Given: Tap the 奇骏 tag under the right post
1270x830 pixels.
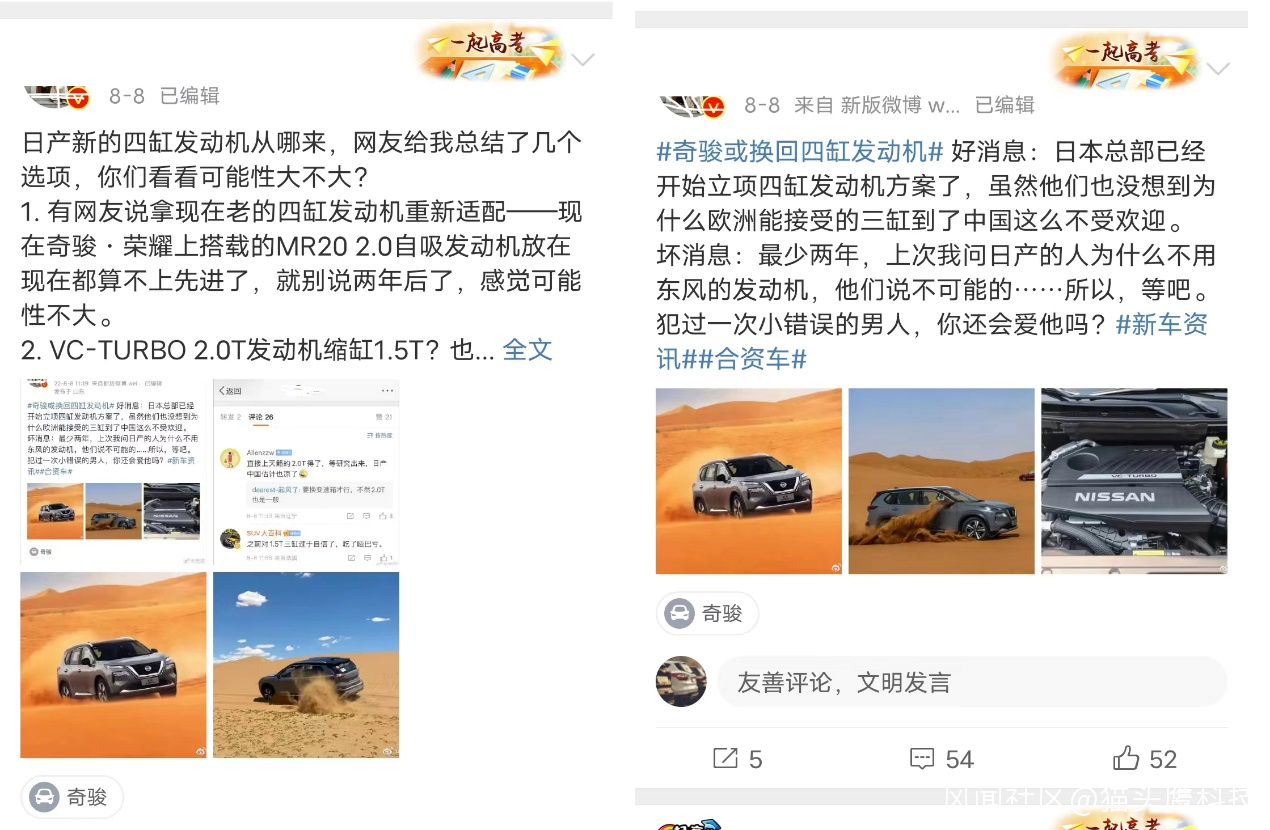Looking at the screenshot, I should [x=707, y=613].
